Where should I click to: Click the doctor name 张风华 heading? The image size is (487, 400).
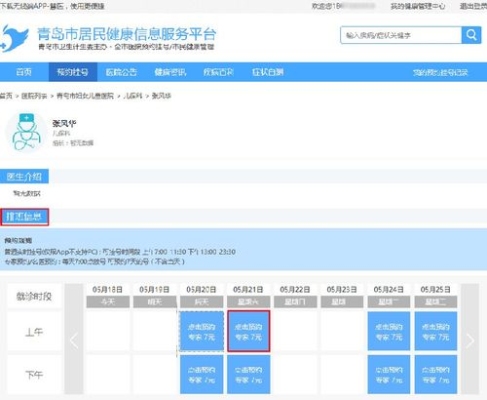[x=64, y=124]
